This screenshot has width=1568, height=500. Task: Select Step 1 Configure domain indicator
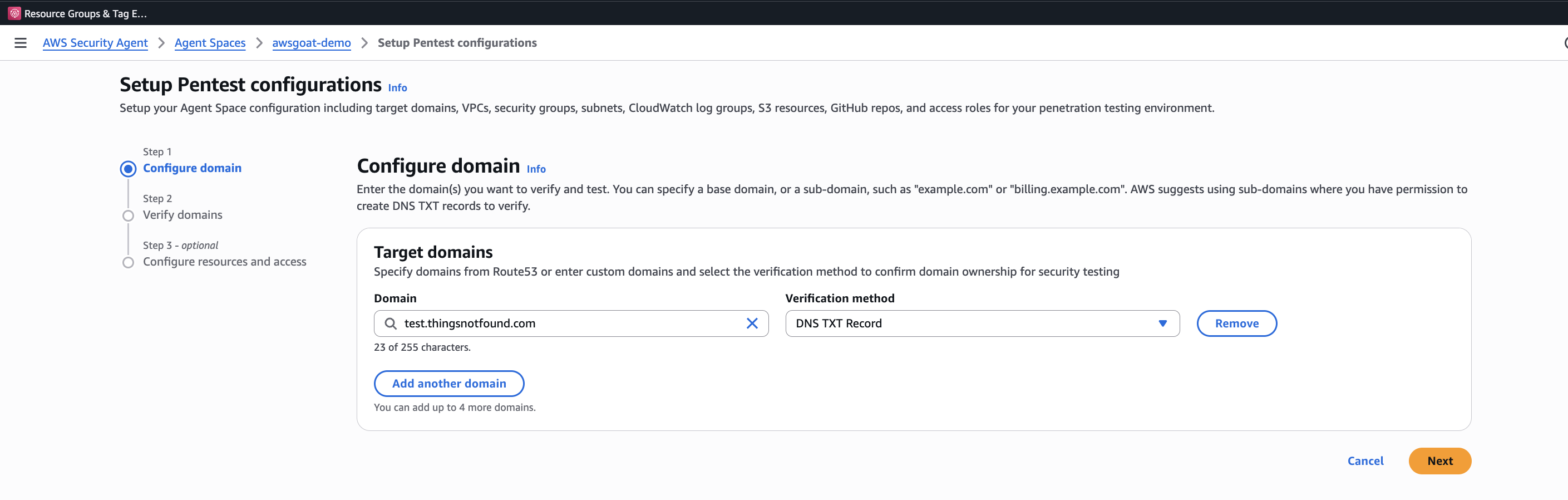[x=128, y=169]
